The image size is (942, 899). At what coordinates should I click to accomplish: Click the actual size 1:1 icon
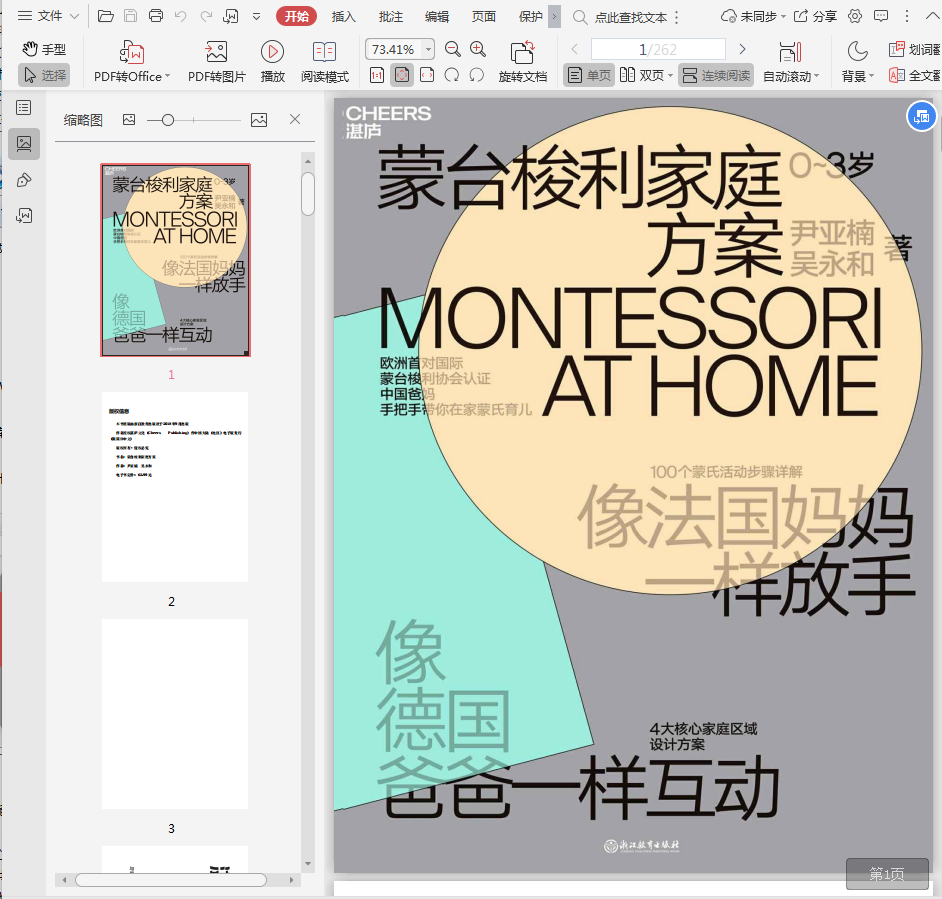(377, 75)
